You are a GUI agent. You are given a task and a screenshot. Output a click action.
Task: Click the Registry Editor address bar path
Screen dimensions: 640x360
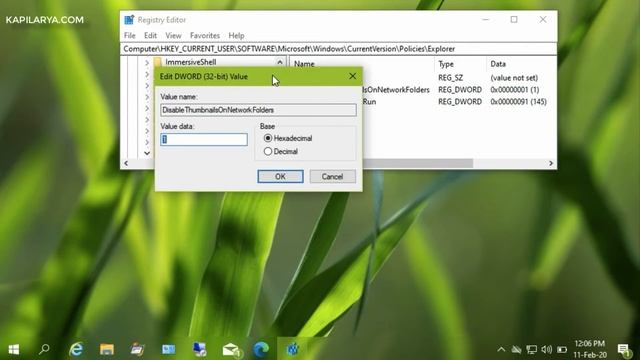click(289, 49)
